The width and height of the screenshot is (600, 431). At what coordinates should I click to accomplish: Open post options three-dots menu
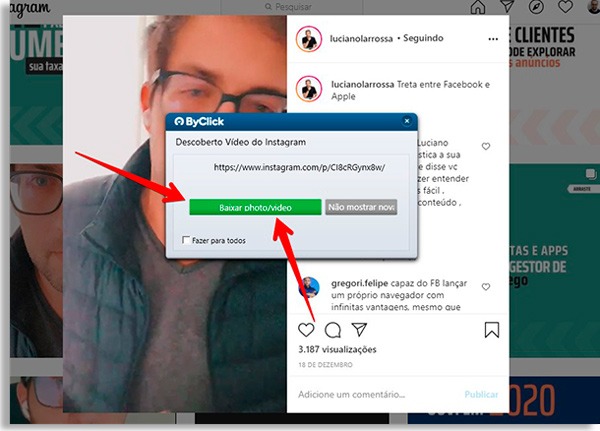(x=492, y=40)
